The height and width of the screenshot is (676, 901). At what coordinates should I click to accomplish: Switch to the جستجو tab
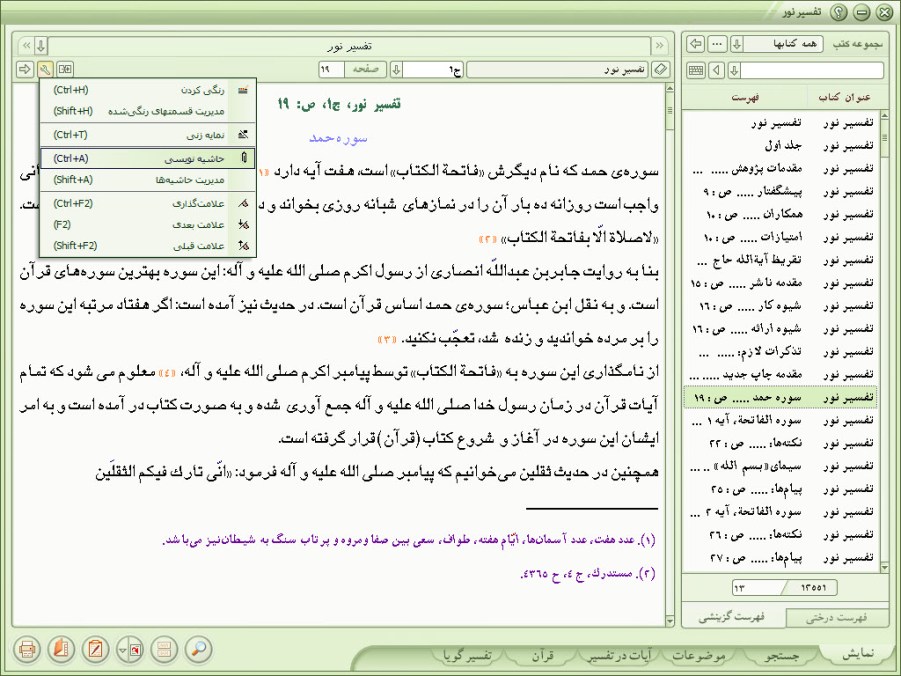pos(781,655)
